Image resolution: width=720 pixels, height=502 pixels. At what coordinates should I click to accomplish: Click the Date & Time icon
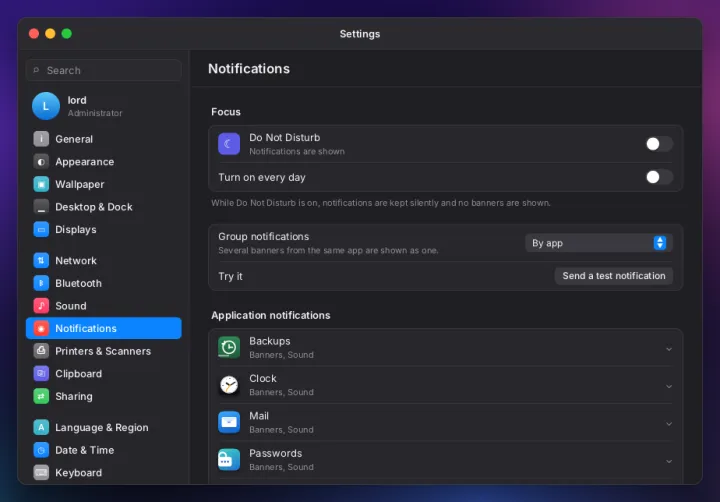coord(41,450)
